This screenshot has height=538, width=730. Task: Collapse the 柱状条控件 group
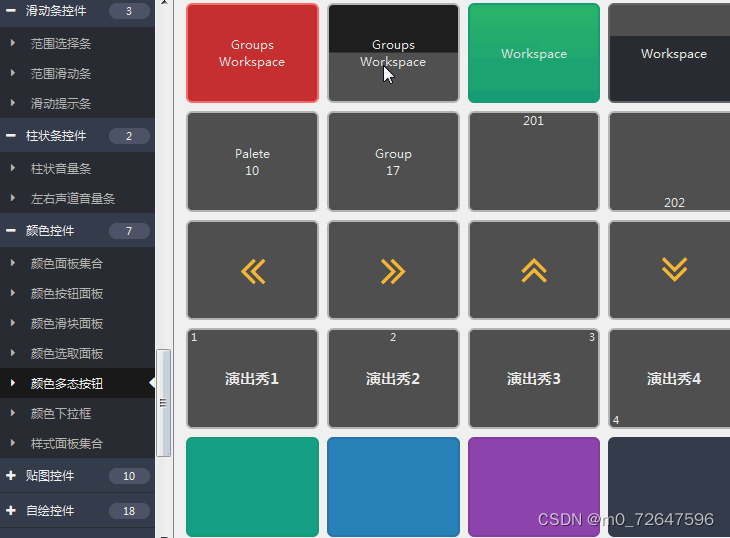(11, 136)
